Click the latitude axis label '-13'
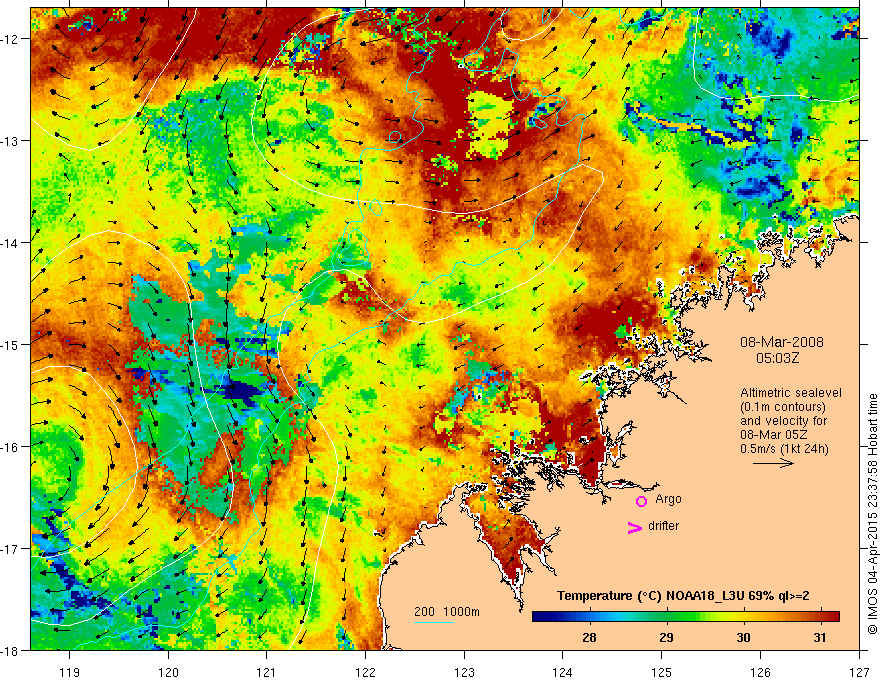 [8, 141]
